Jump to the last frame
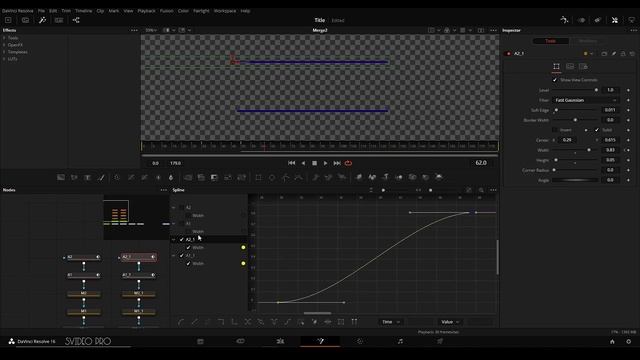The height and width of the screenshot is (360, 640). click(x=337, y=163)
